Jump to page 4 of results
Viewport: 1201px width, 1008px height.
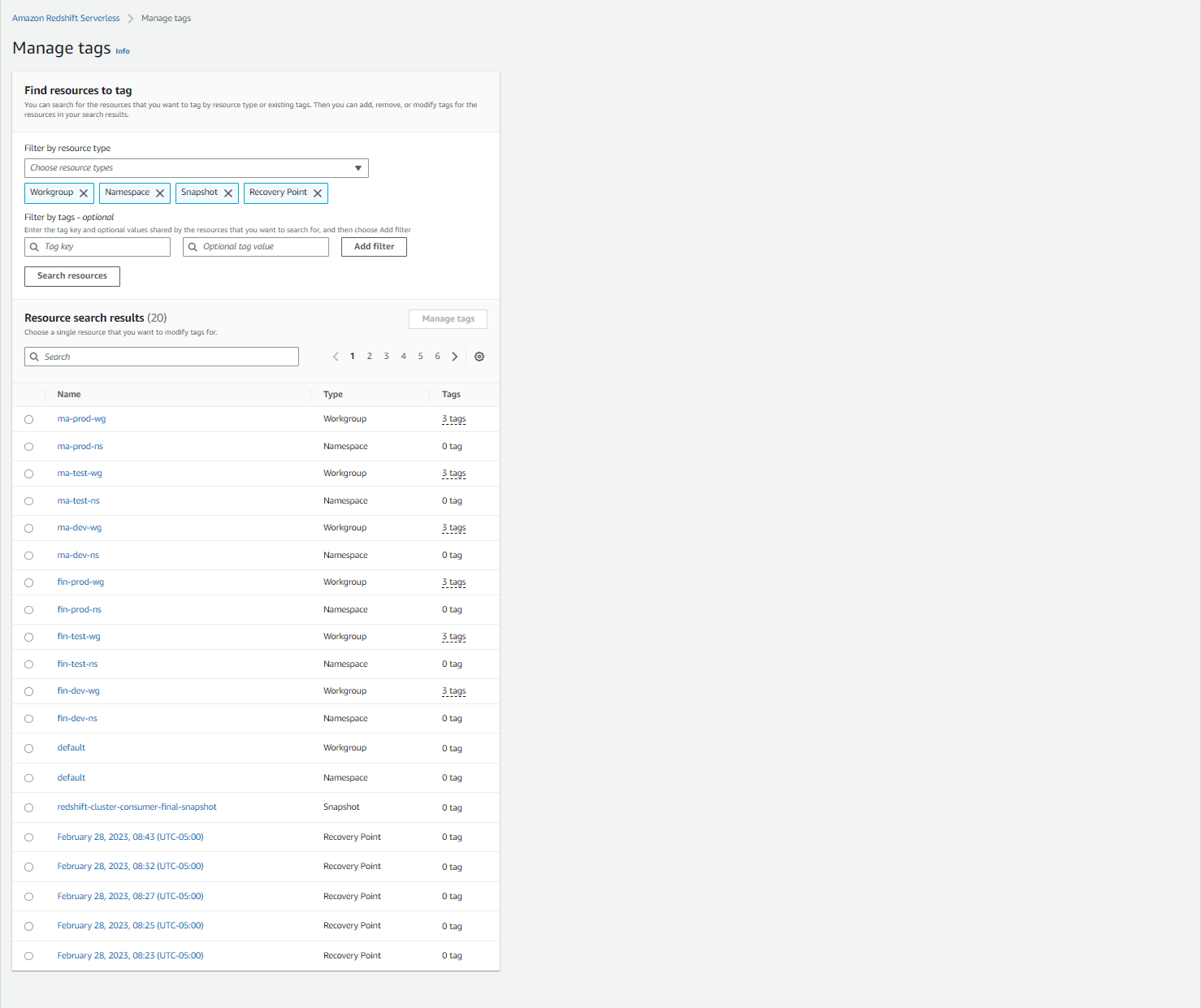pyautogui.click(x=403, y=356)
